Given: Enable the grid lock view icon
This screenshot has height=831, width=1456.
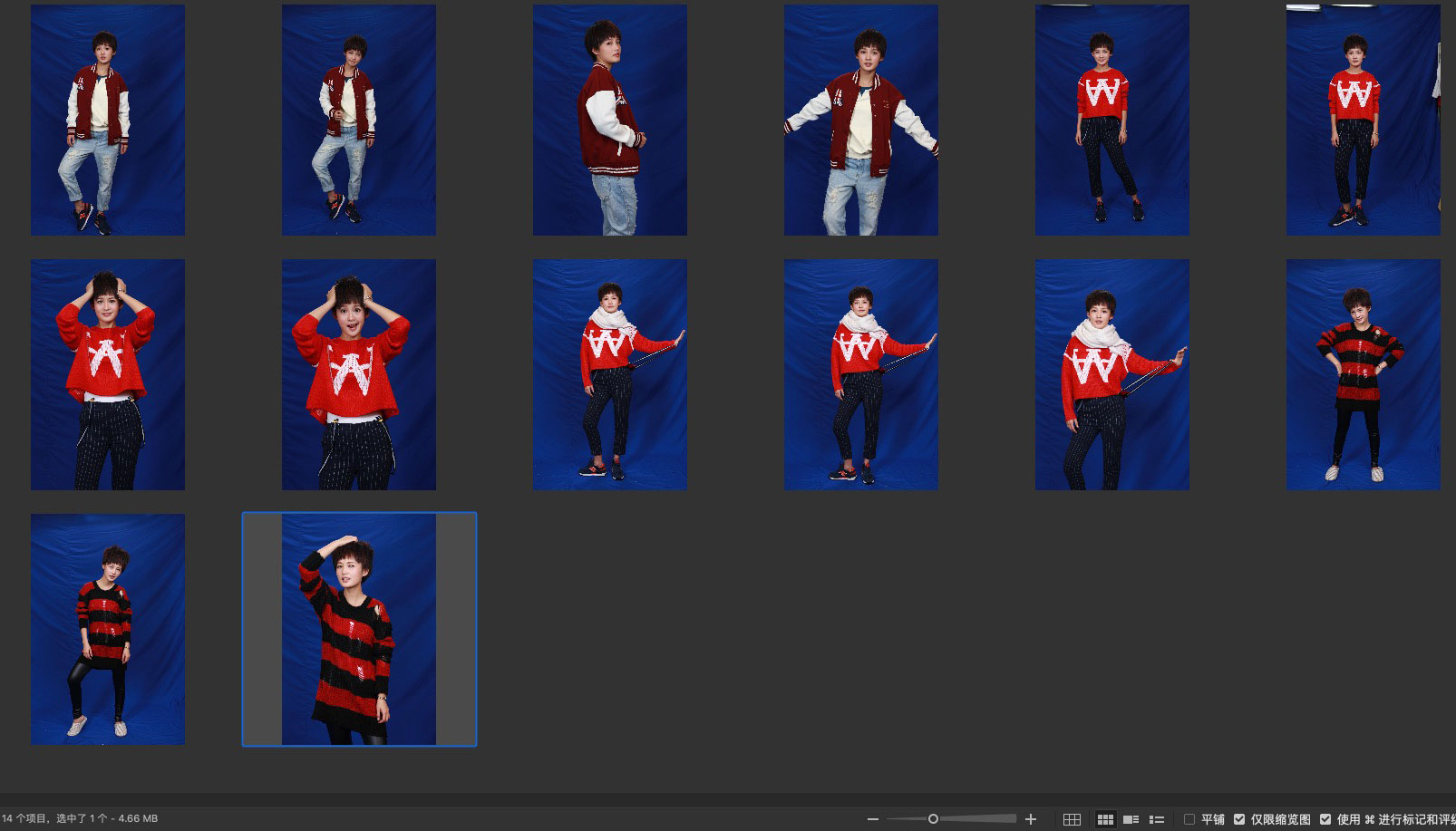Looking at the screenshot, I should click(x=1072, y=819).
